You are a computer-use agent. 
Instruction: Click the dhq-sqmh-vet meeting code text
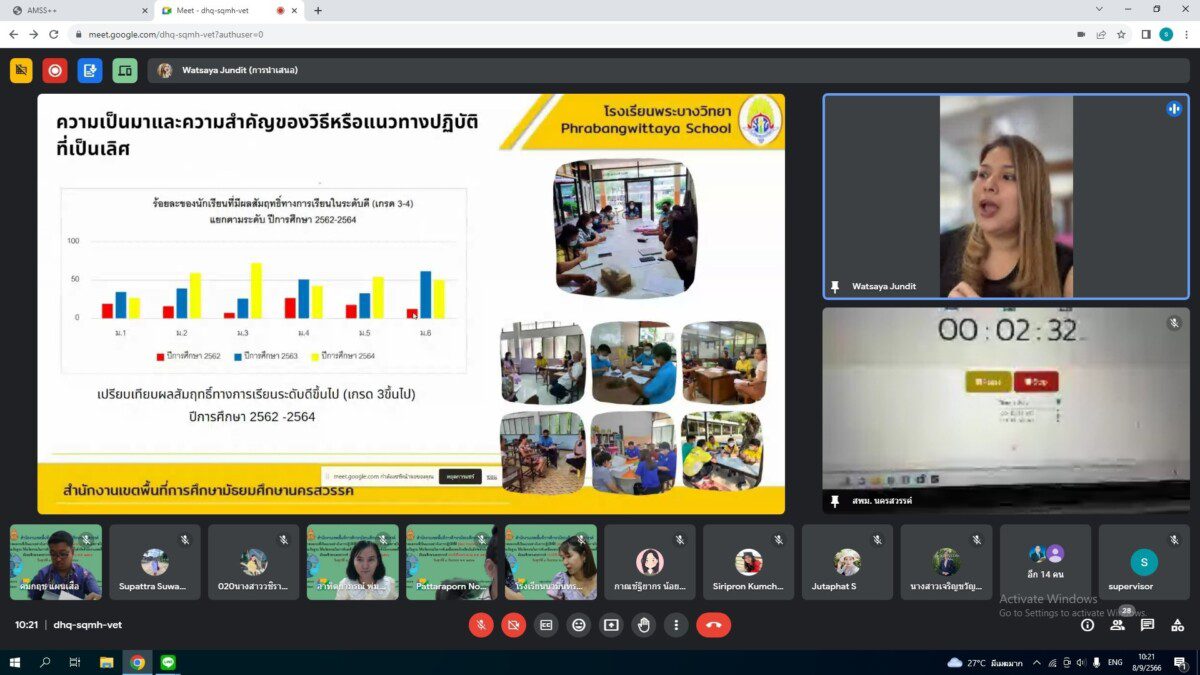point(88,625)
